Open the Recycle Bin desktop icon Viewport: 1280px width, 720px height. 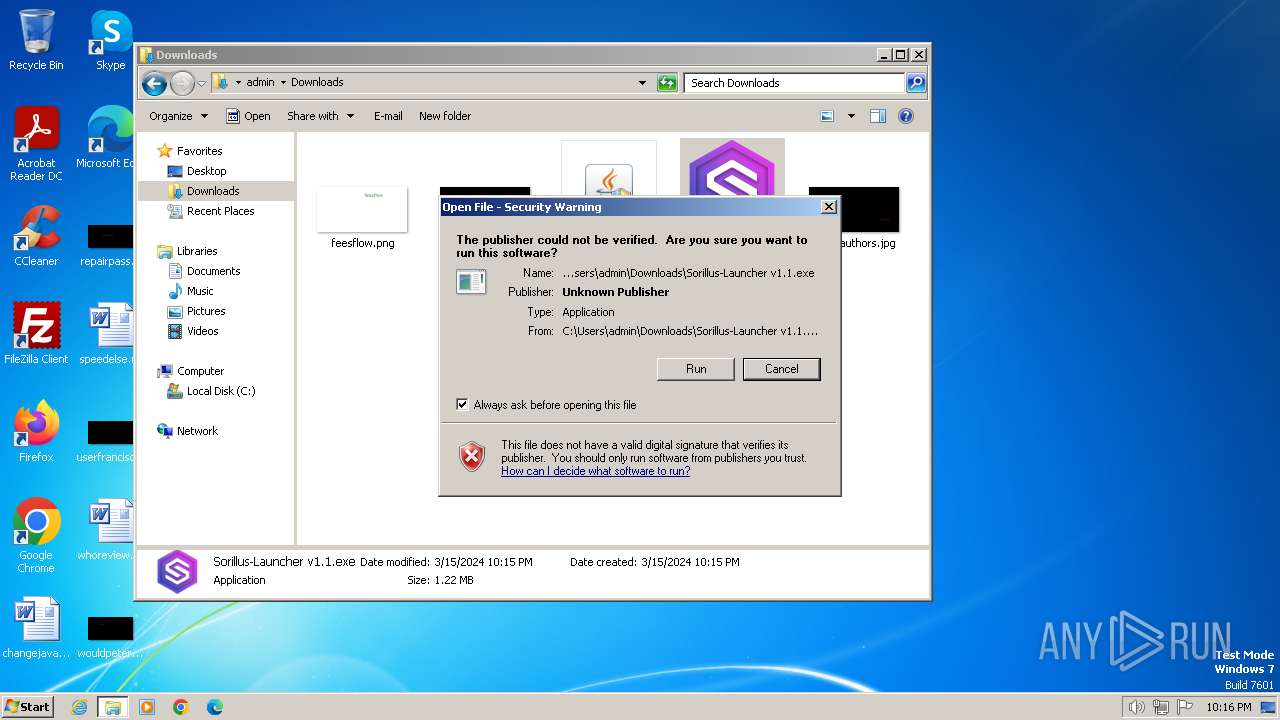pos(36,40)
